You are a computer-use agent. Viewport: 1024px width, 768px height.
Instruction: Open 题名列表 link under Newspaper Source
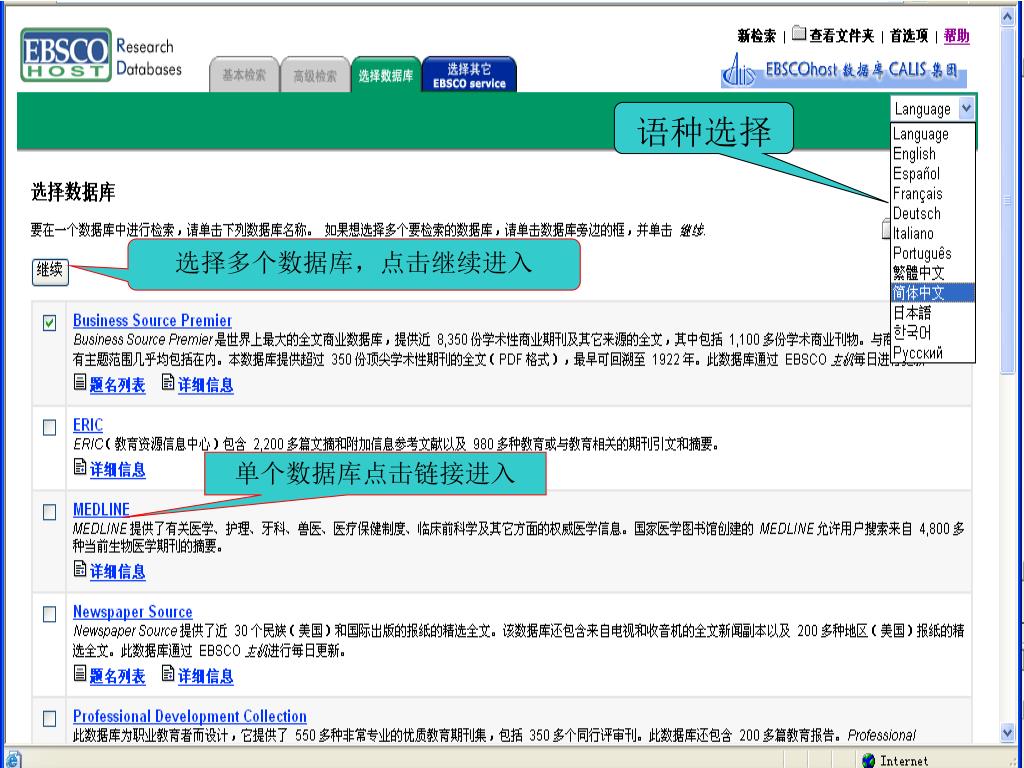click(x=118, y=677)
